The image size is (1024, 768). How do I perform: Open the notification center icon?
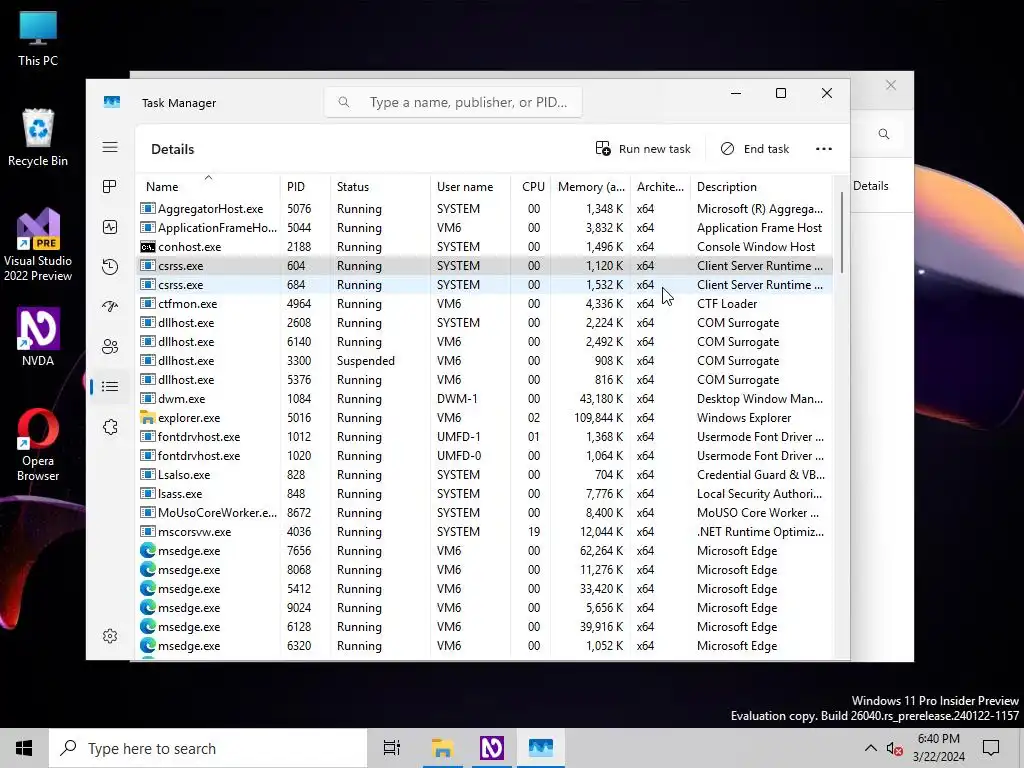(x=991, y=748)
